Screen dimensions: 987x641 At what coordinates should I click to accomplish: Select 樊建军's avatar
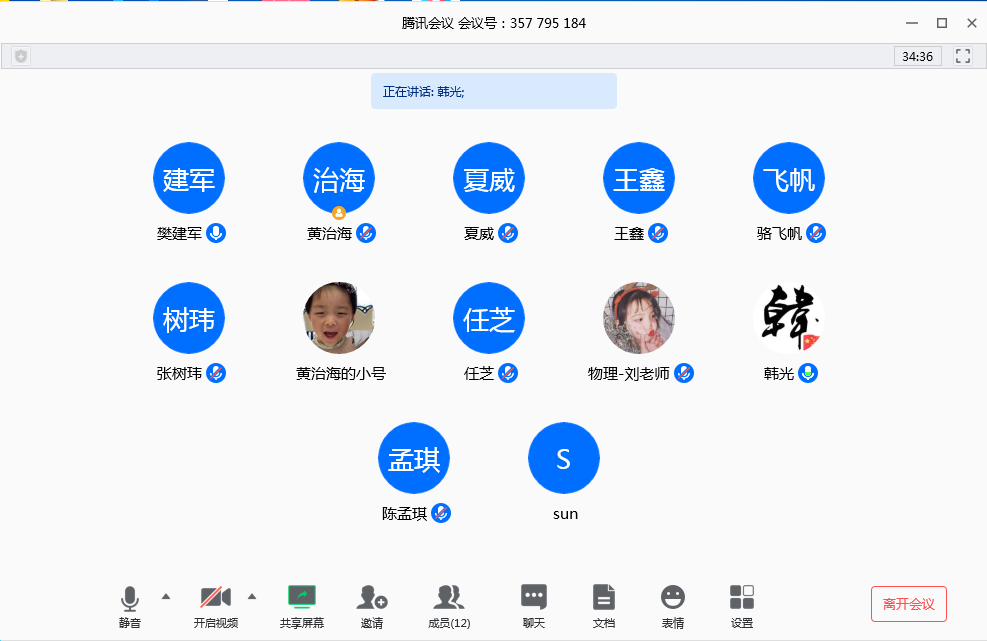click(x=189, y=178)
